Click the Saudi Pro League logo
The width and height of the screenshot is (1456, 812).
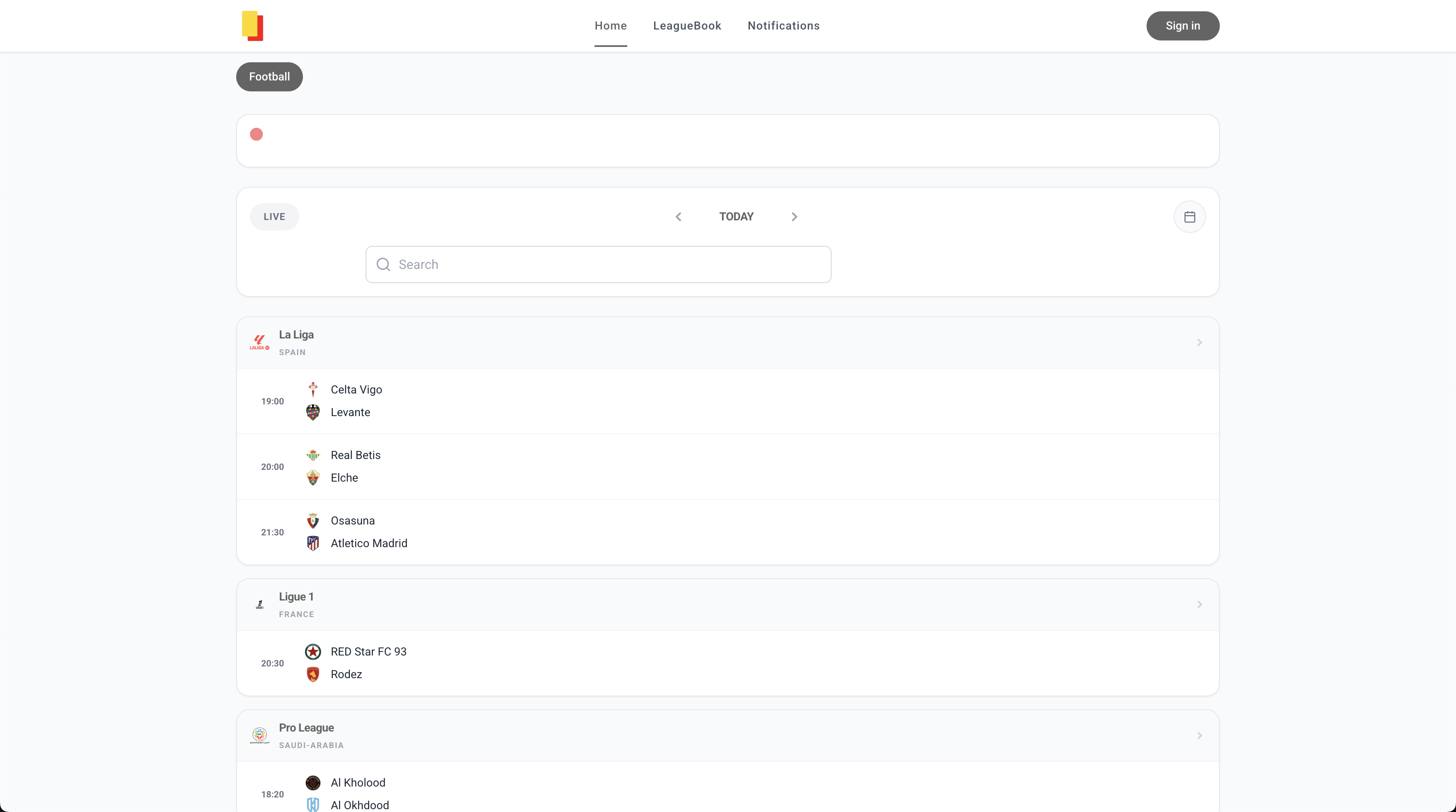point(259,736)
